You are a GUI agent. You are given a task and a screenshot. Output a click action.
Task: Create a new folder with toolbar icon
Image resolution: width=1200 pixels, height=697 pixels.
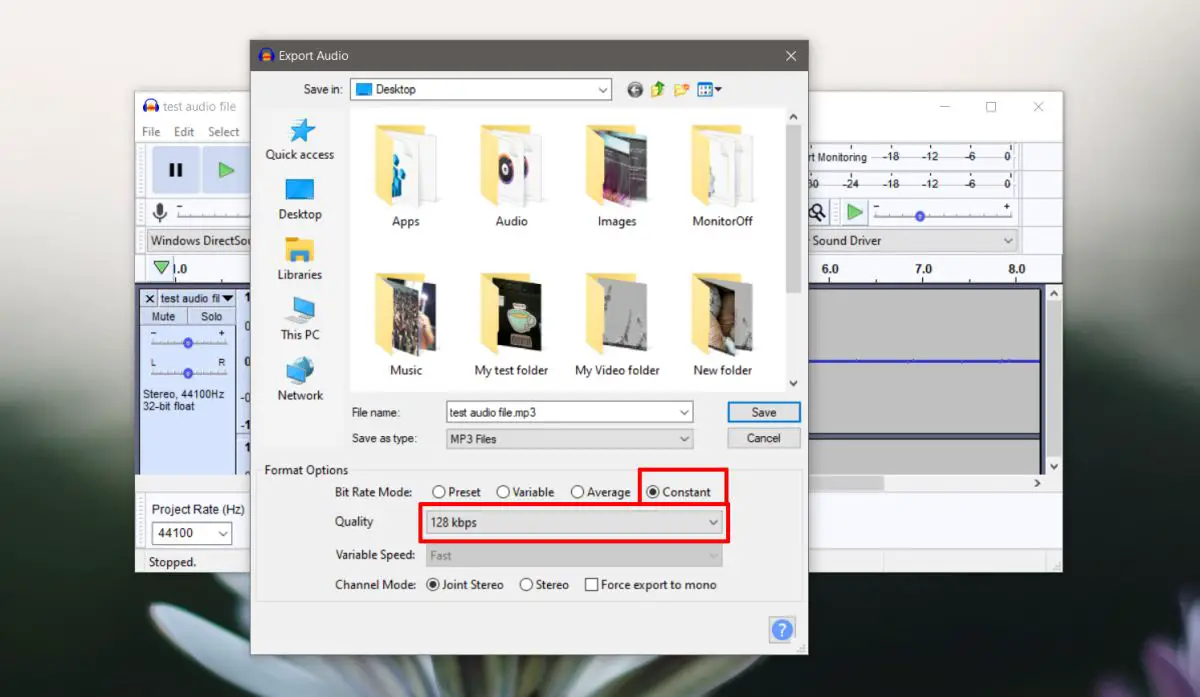coord(682,90)
